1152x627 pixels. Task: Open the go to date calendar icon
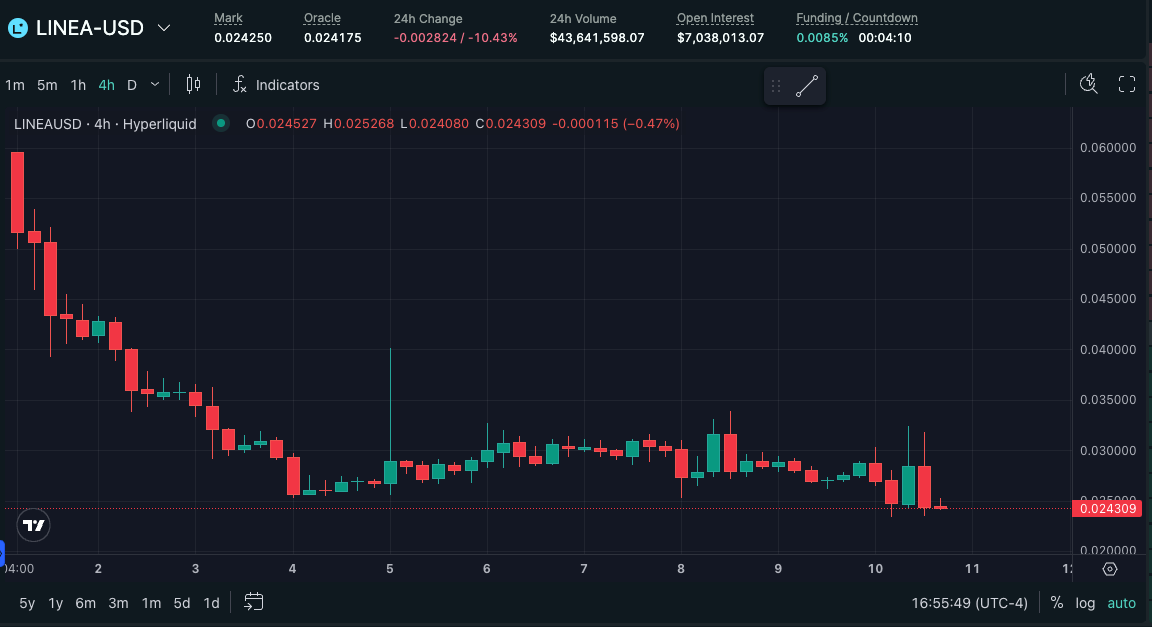[x=253, y=602]
